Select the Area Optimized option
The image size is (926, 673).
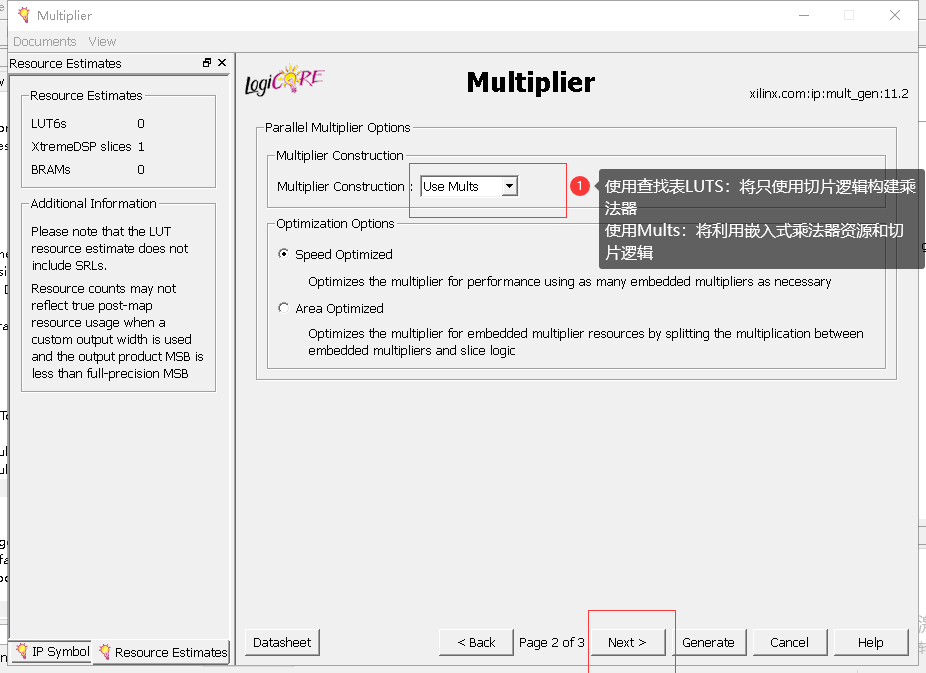point(283,308)
